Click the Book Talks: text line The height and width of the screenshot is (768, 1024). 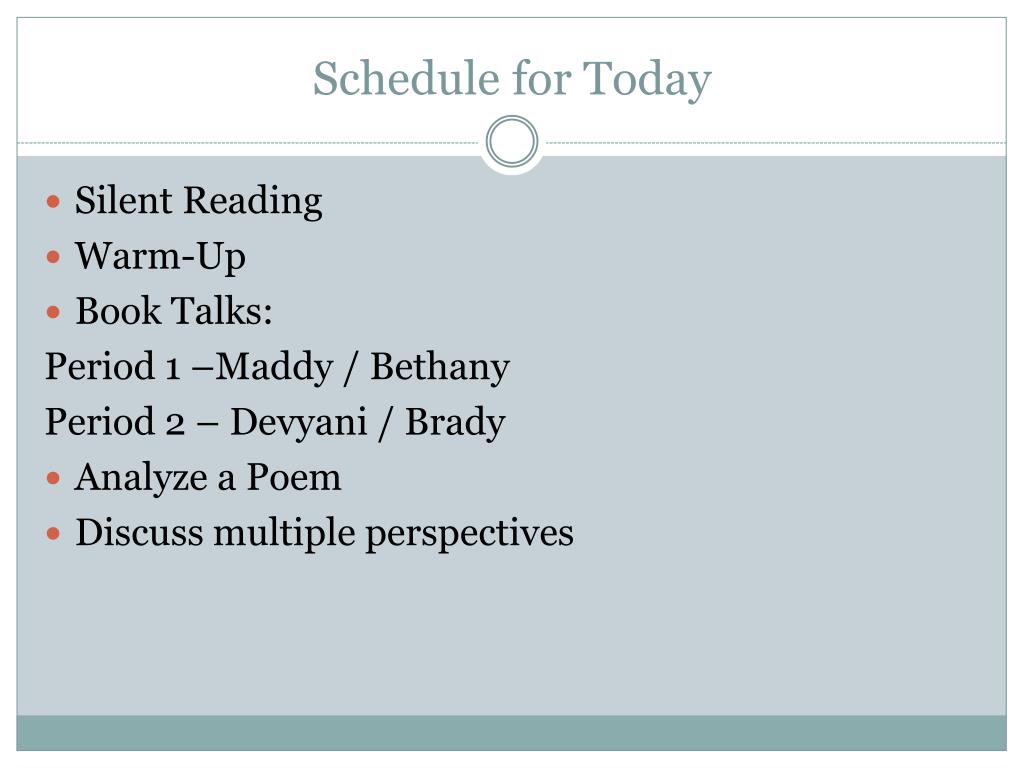coord(174,311)
